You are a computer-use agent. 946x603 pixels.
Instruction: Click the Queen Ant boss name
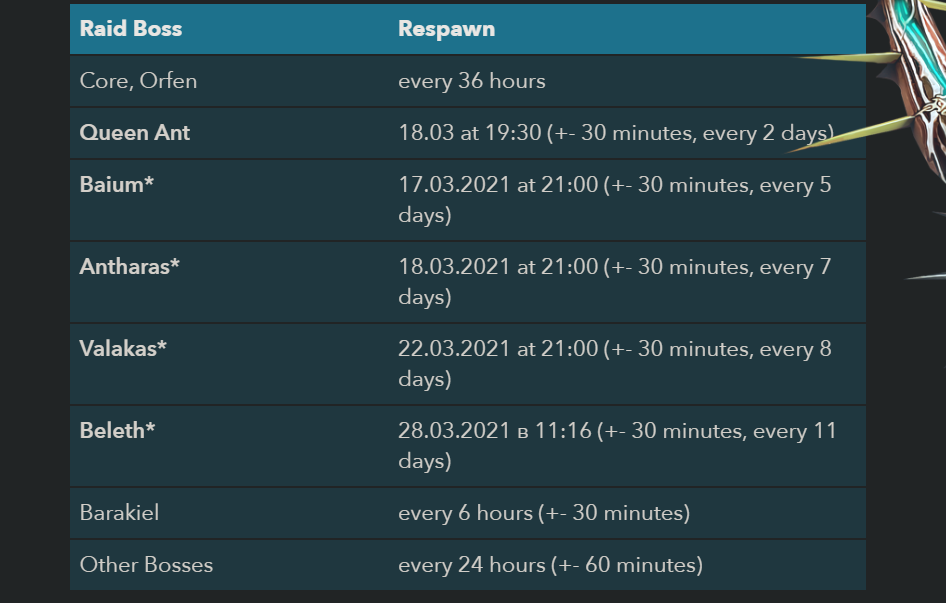pos(135,133)
